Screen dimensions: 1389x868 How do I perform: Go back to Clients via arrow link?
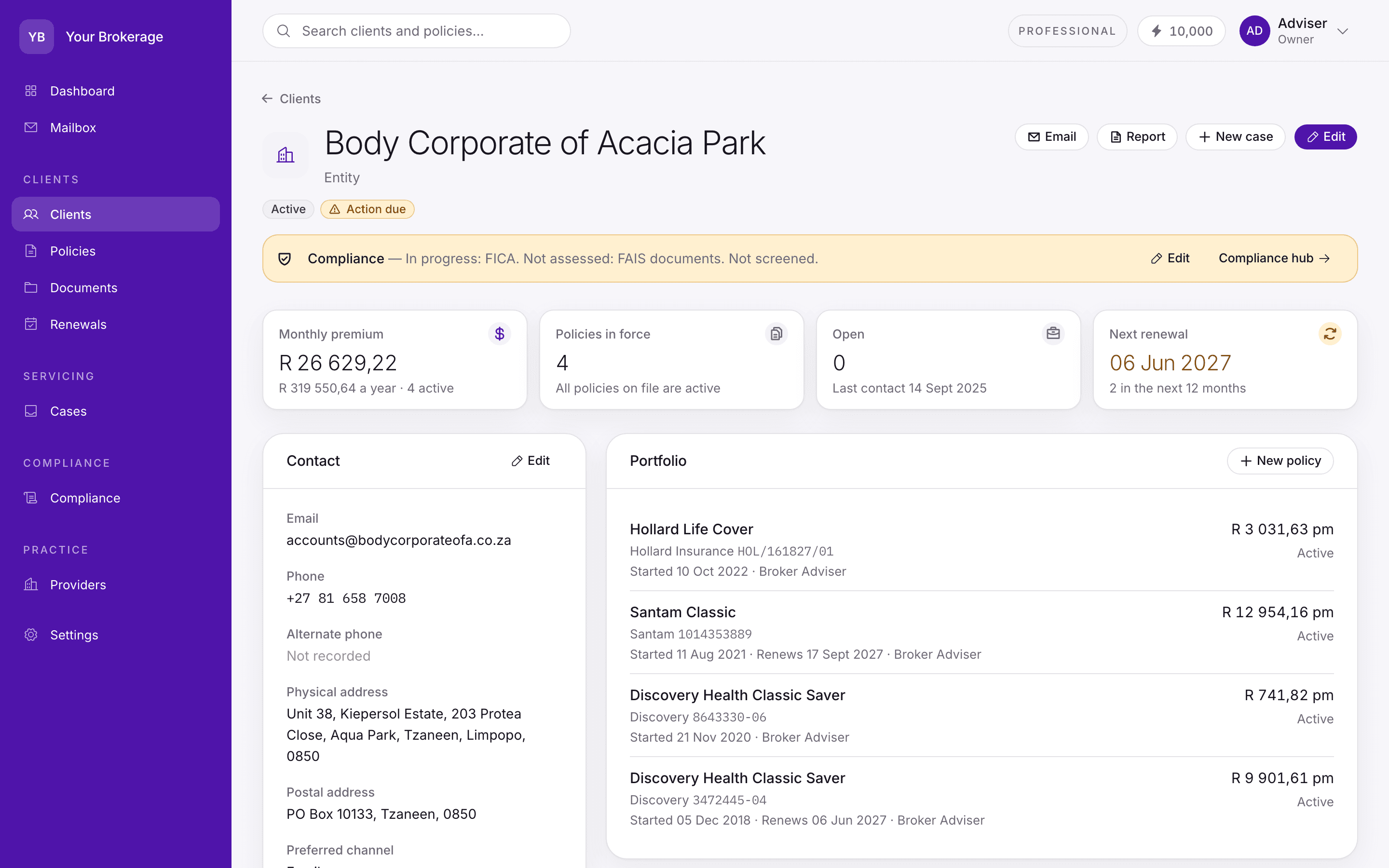[292, 99]
